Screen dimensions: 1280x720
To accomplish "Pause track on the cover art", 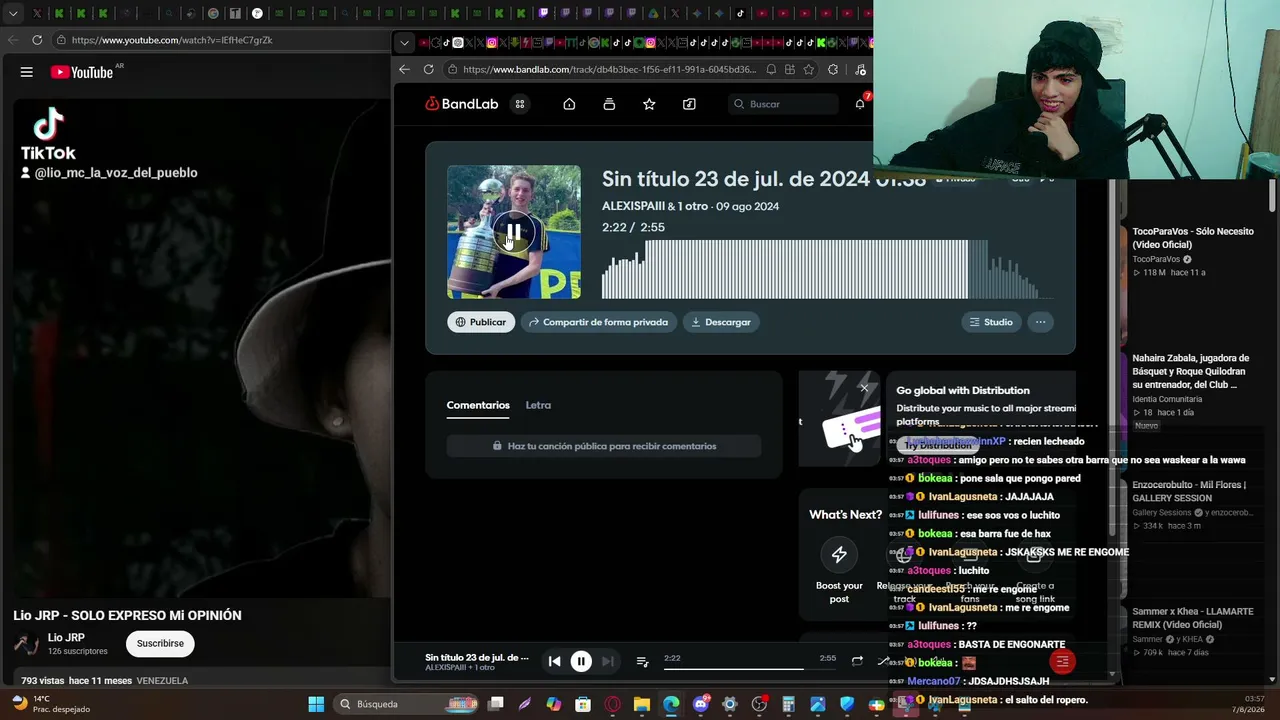I will pyautogui.click(x=513, y=232).
